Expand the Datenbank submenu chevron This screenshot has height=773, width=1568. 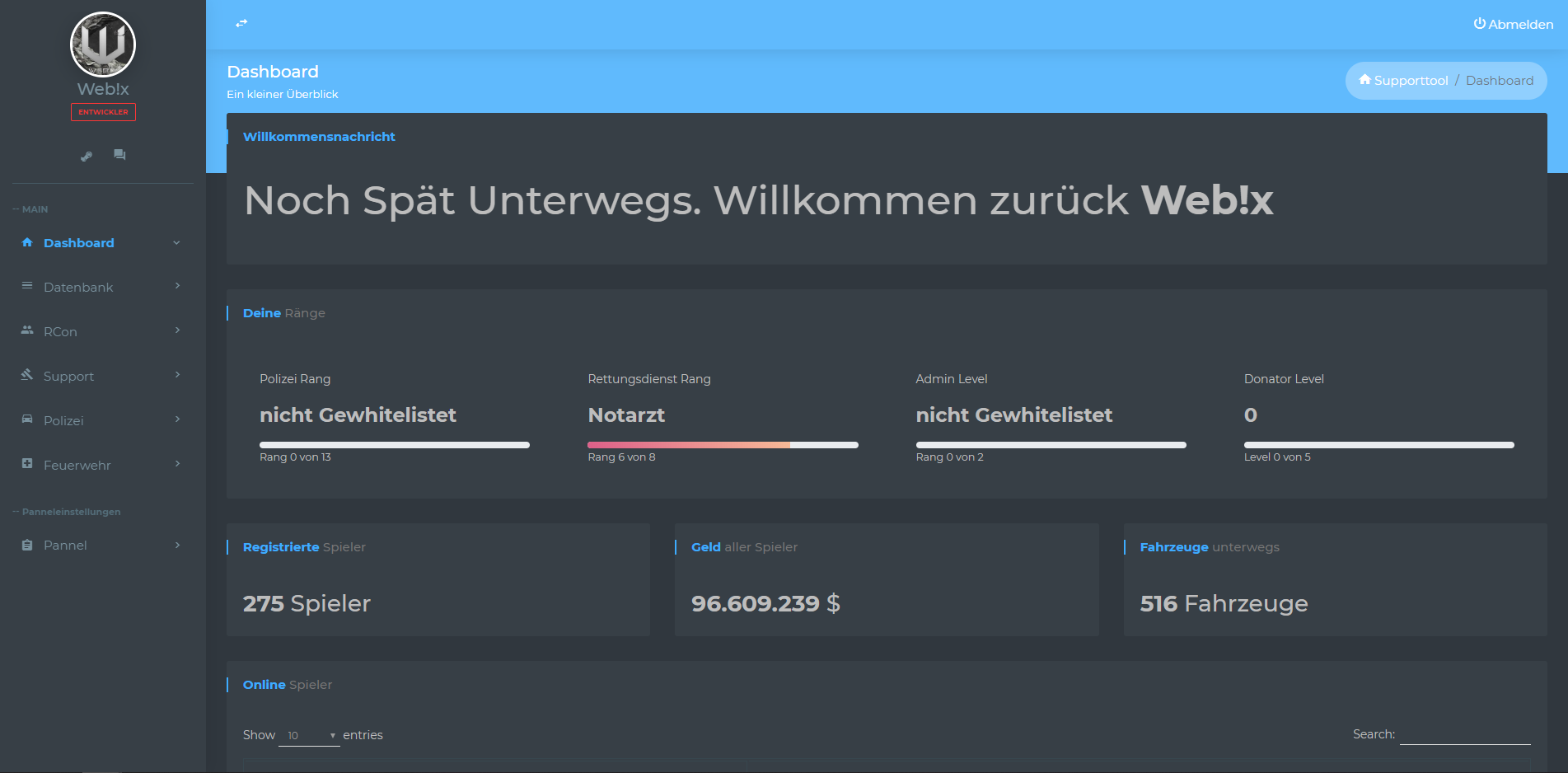(x=177, y=286)
